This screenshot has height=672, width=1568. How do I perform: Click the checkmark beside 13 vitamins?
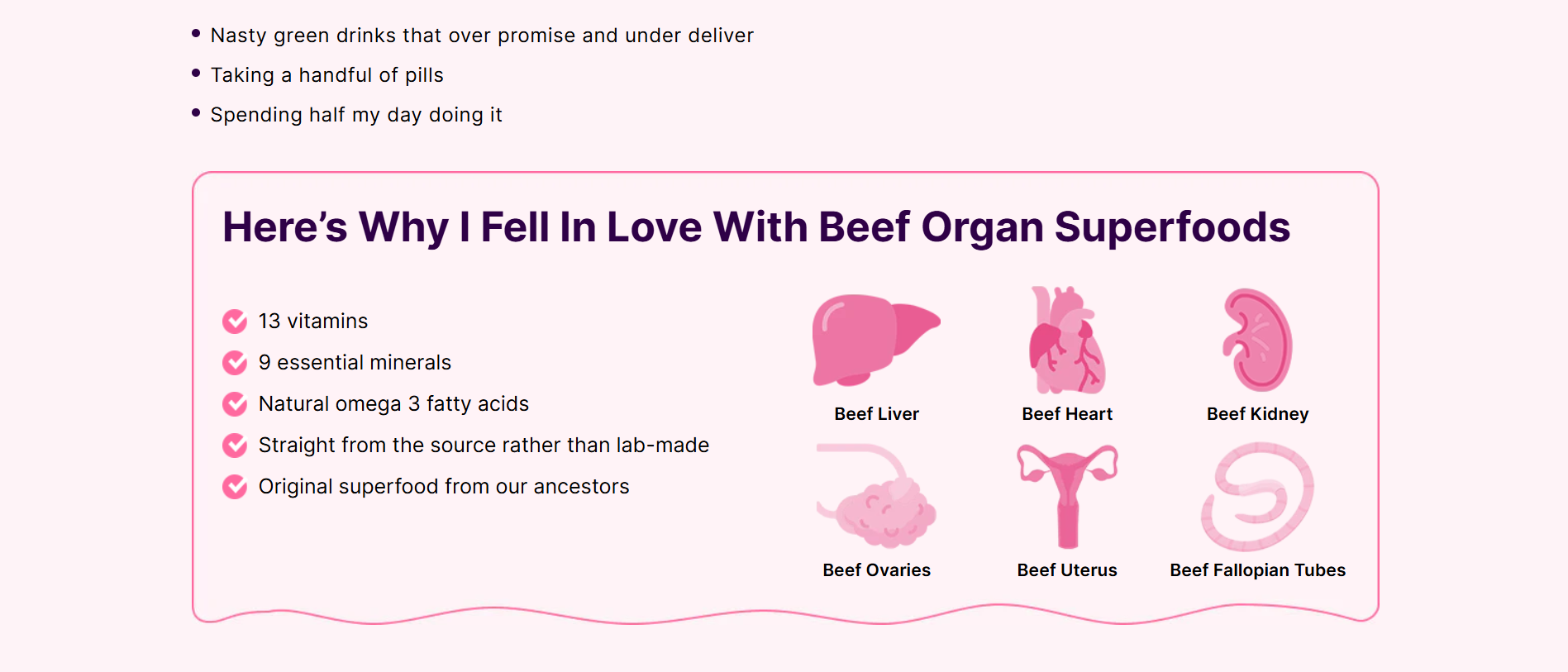235,321
